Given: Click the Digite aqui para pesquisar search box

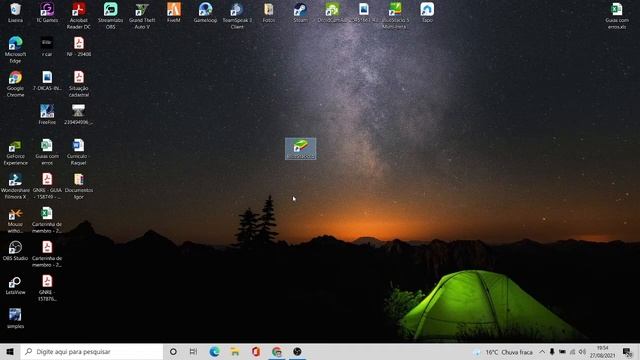Looking at the screenshot, I should (x=92, y=351).
